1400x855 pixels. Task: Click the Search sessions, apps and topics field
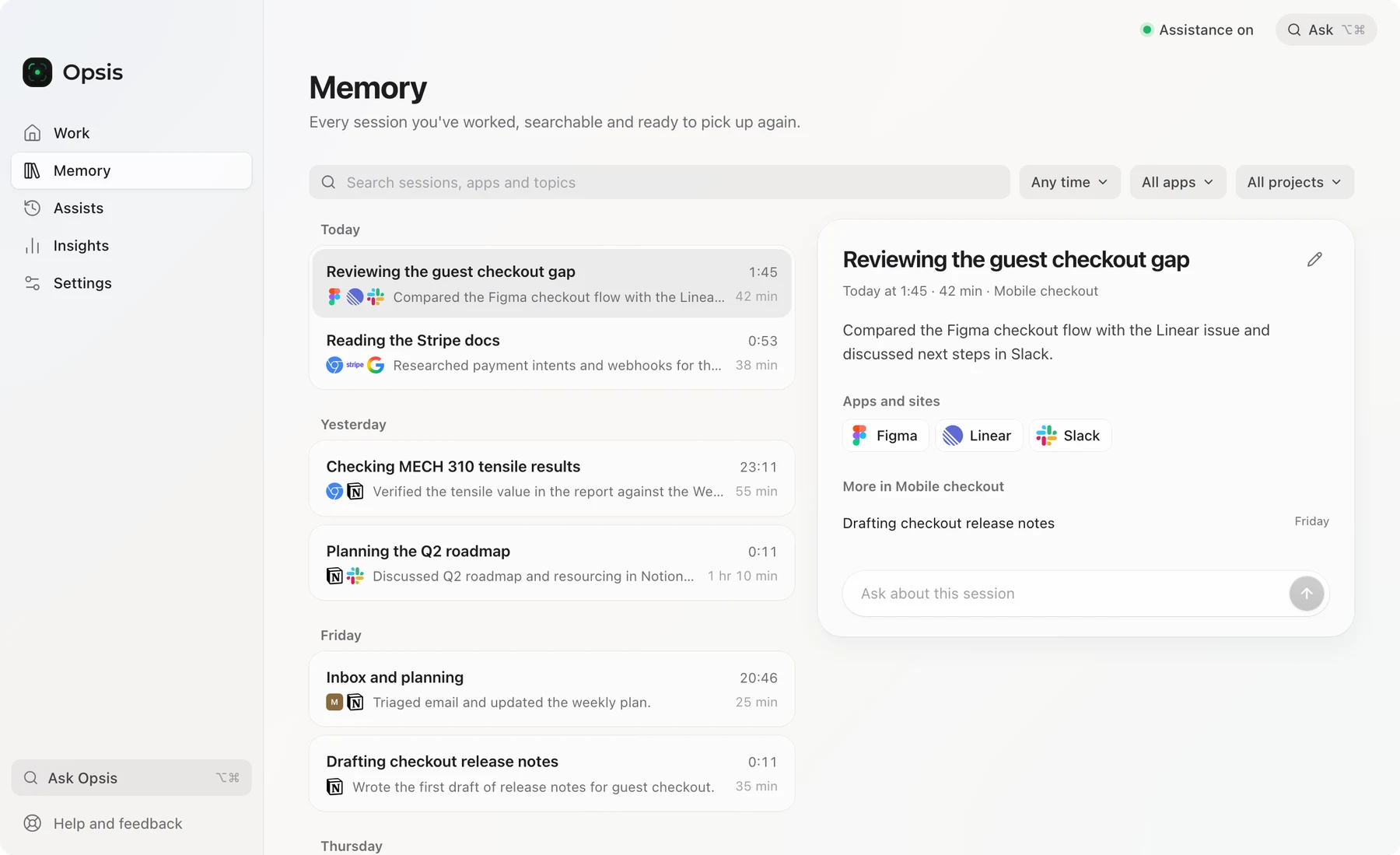[x=660, y=182]
